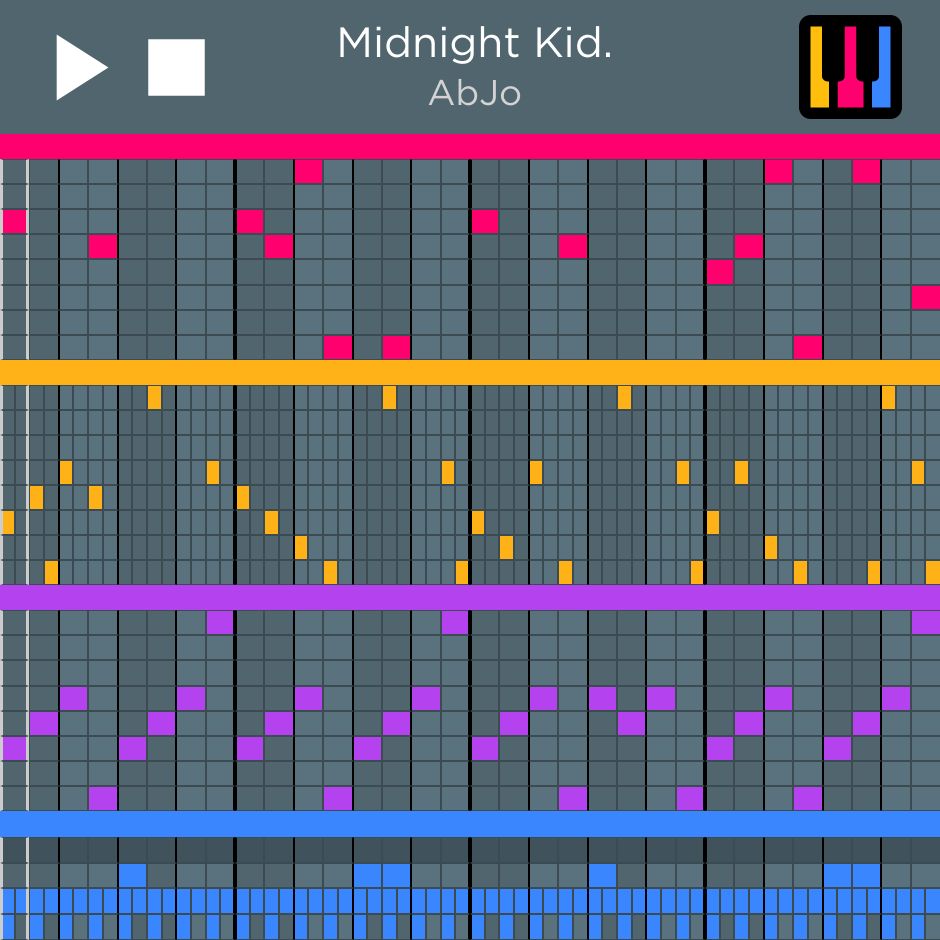Click the playhead line at left of pink track
Image resolution: width=940 pixels, height=940 pixels.
(28, 259)
